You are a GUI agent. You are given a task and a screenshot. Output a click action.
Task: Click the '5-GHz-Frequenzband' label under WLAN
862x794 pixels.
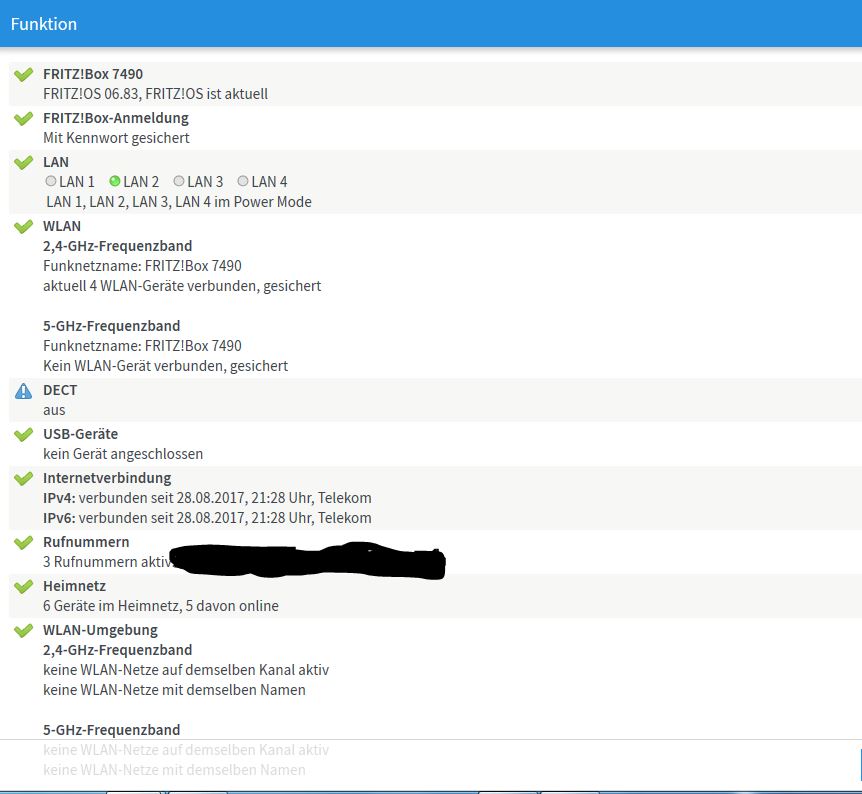(x=112, y=326)
